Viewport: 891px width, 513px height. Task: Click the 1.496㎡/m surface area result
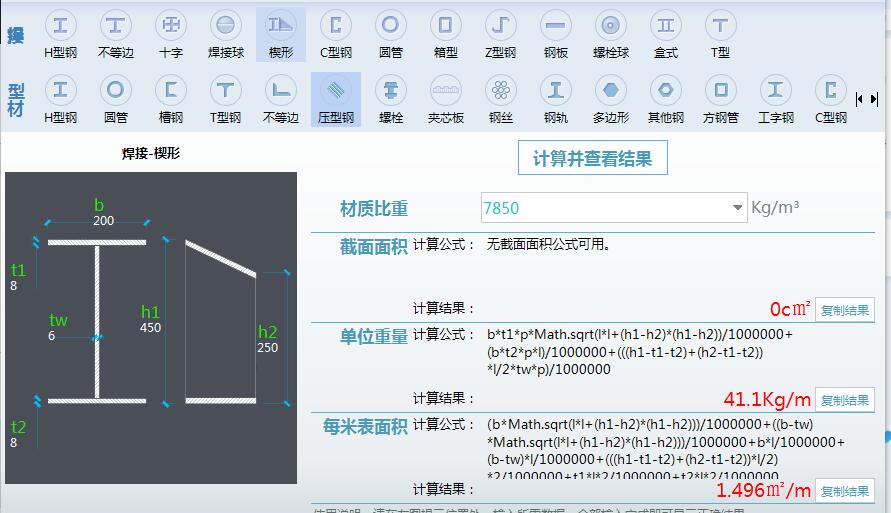point(763,490)
